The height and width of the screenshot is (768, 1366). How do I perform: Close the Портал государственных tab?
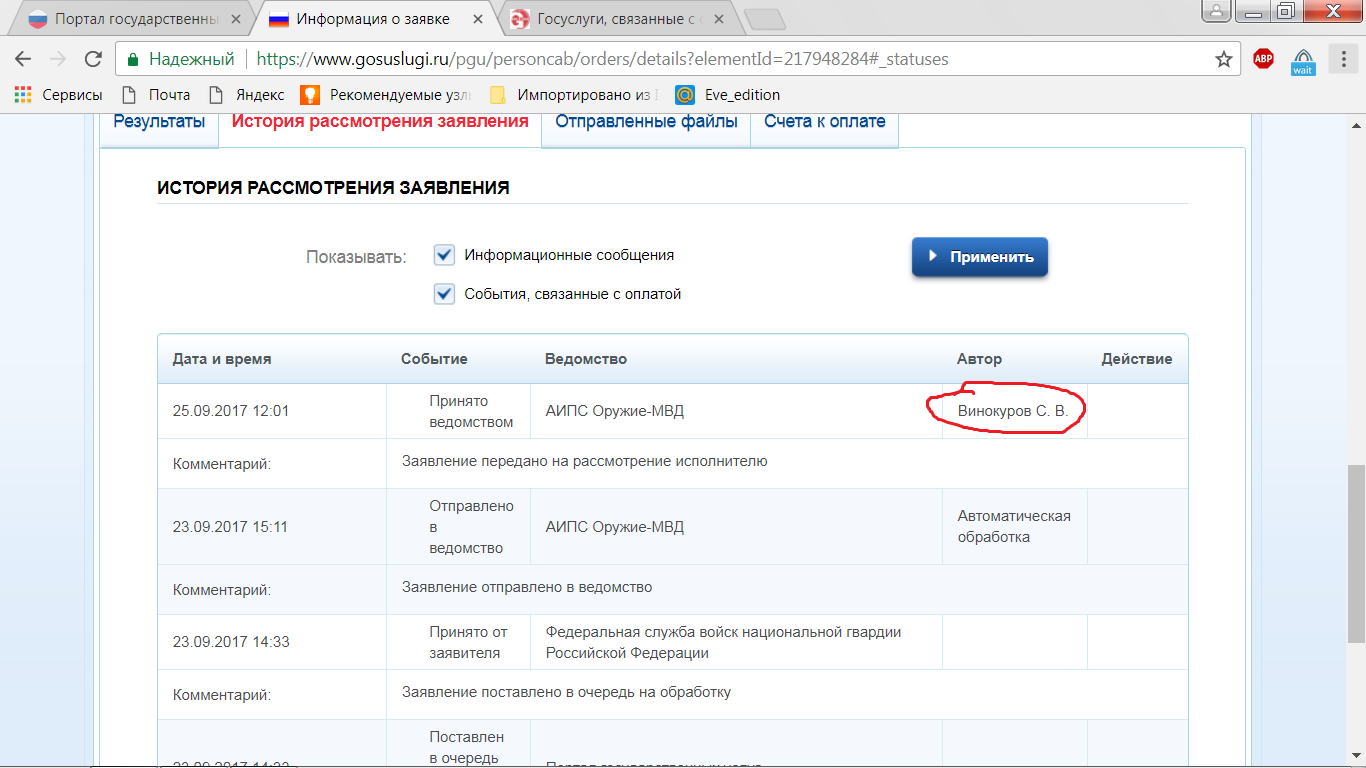(x=238, y=19)
